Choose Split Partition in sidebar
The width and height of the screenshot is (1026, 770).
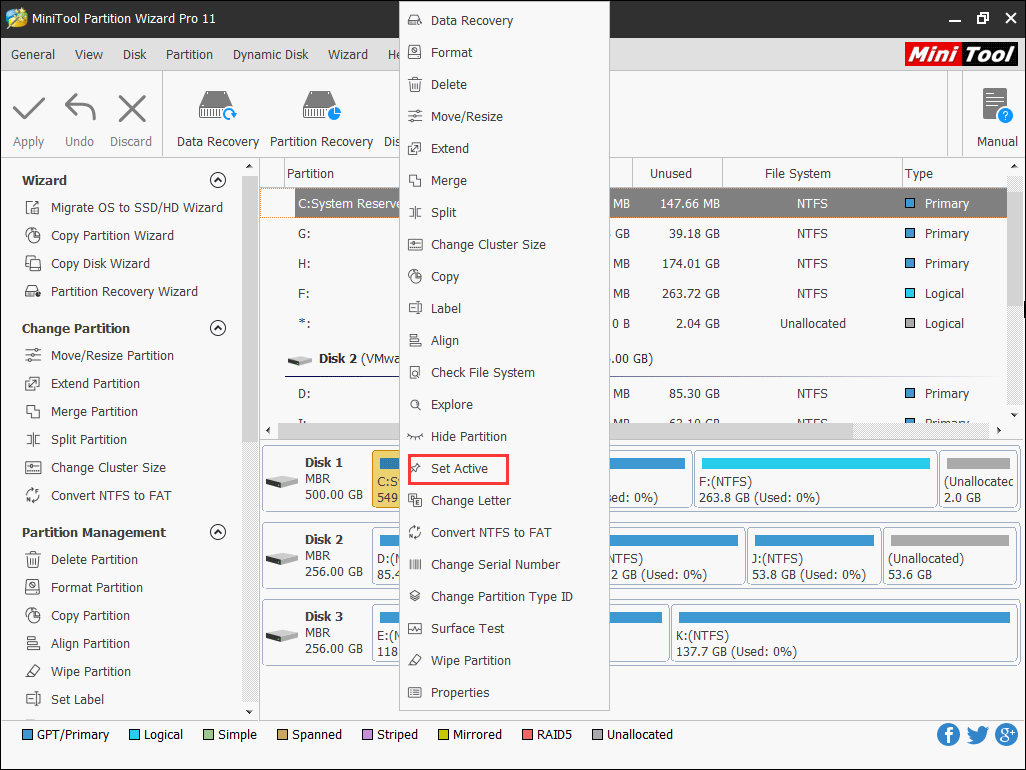76,440
